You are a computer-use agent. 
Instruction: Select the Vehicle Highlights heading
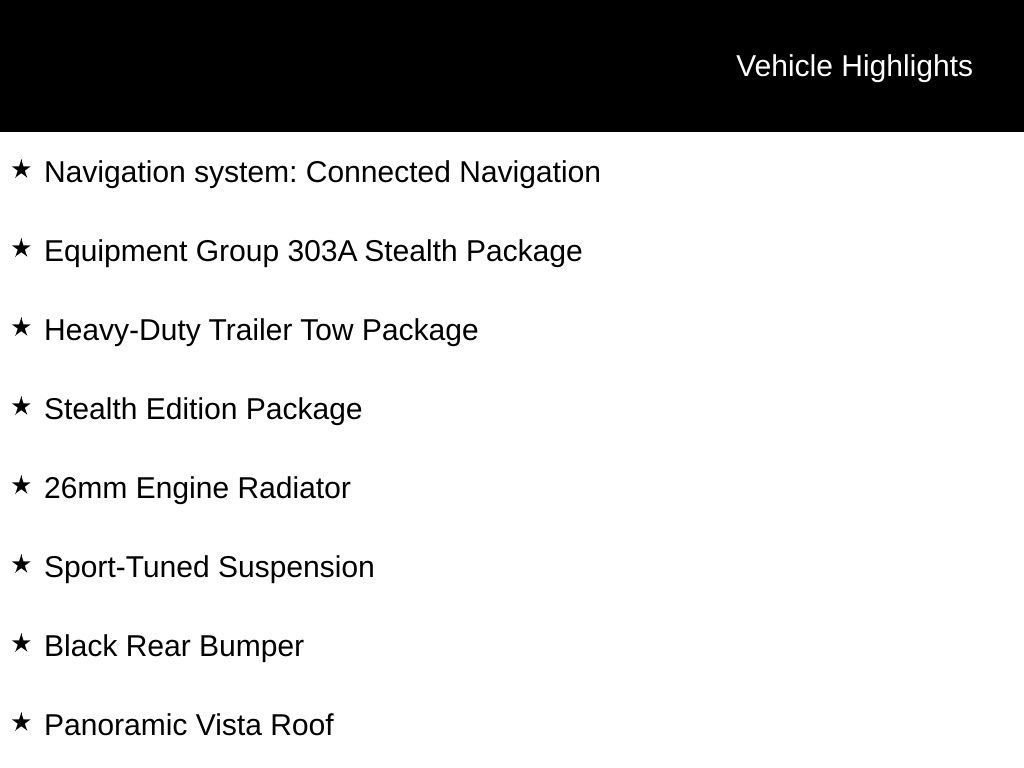pyautogui.click(x=854, y=67)
